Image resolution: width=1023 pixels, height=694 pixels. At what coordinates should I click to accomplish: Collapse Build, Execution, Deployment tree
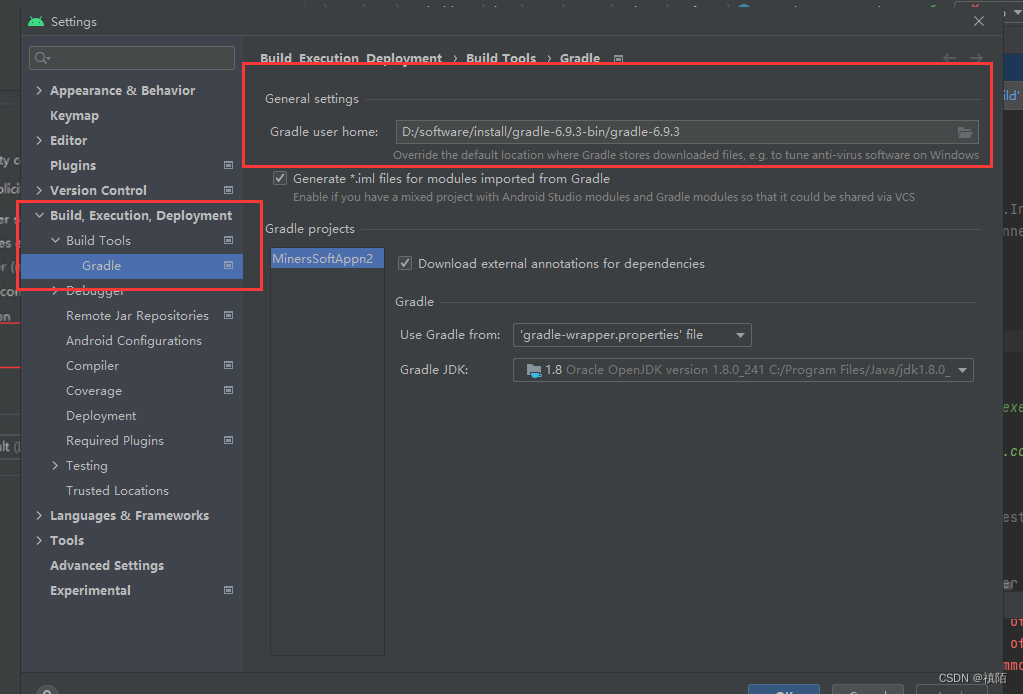click(x=39, y=215)
